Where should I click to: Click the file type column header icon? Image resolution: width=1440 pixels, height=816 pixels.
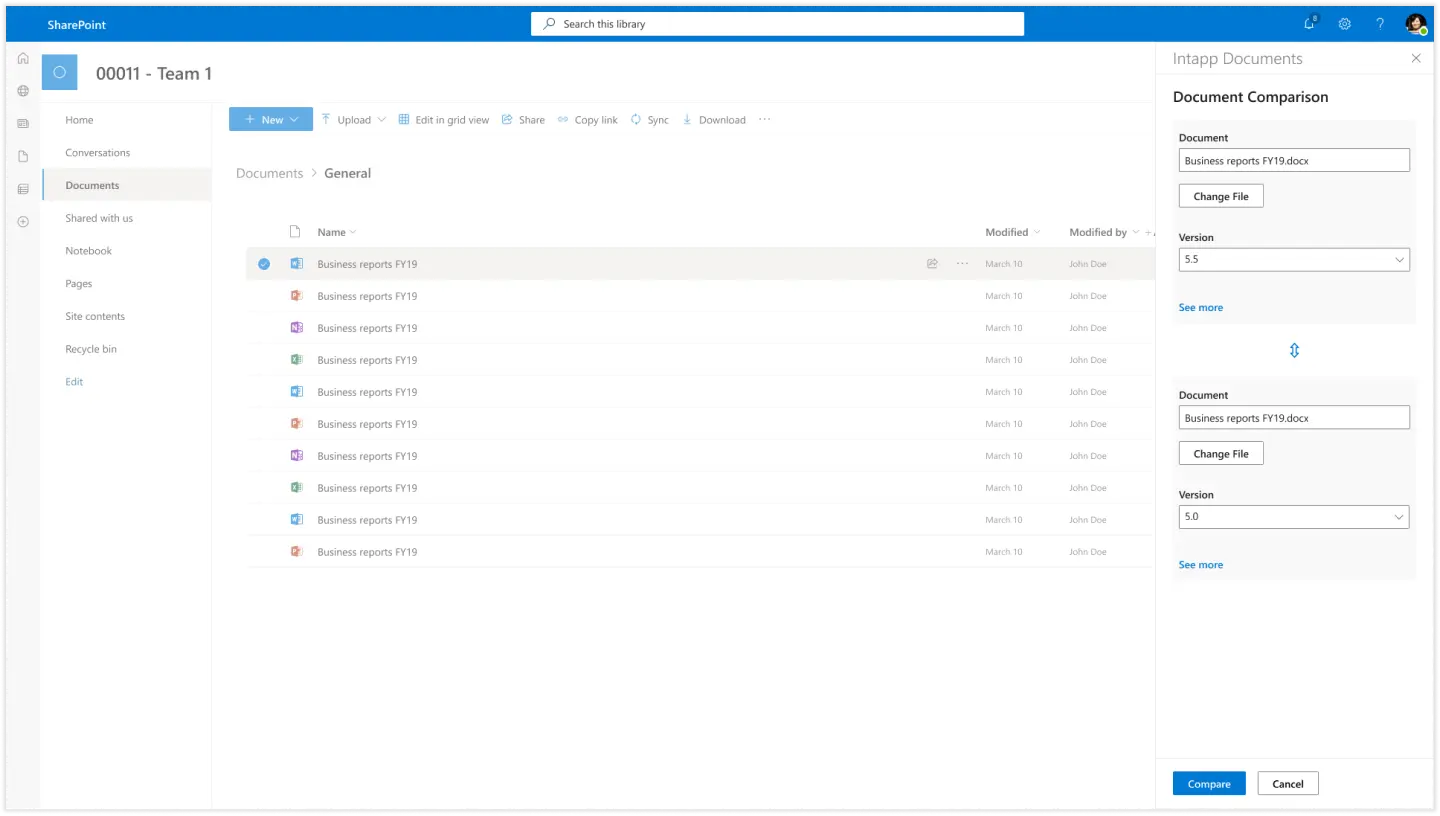pos(295,232)
